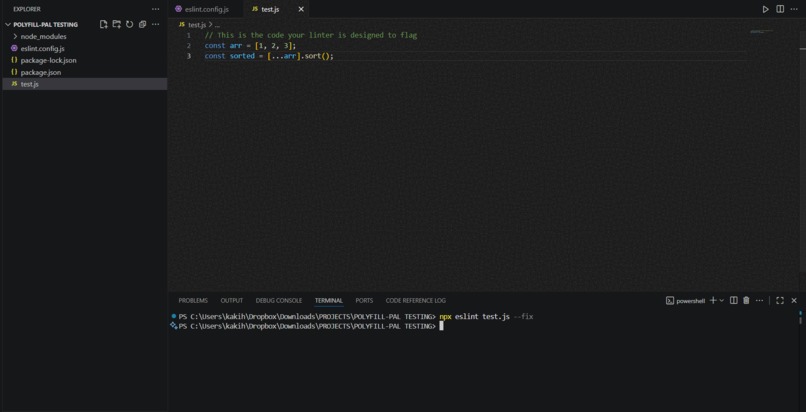Open terminal panel more actions ellipsis

tap(759, 301)
